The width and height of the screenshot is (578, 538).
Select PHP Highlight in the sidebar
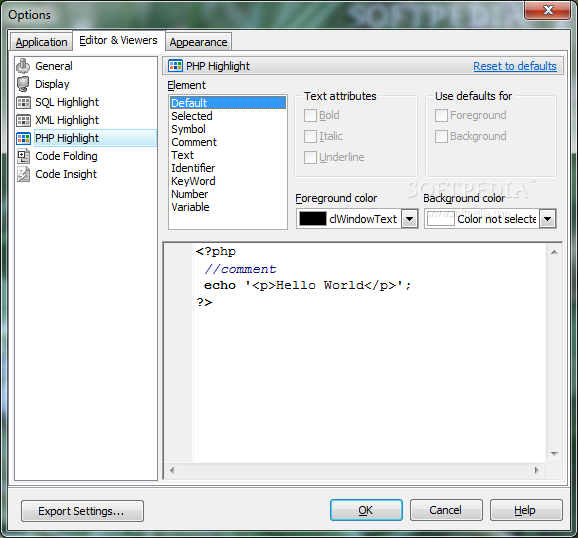[x=95, y=138]
